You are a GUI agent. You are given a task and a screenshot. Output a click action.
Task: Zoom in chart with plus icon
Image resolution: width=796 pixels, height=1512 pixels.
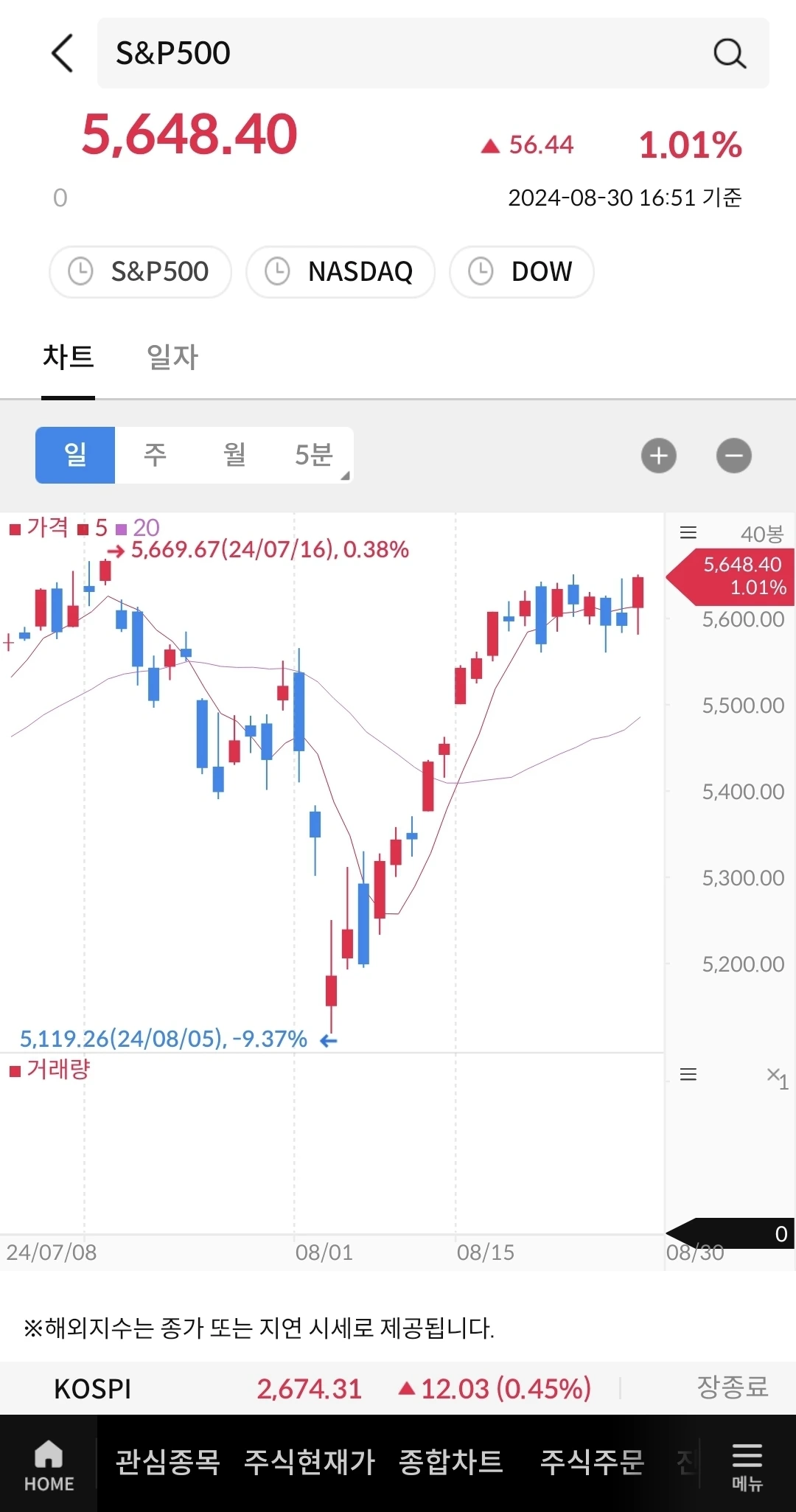click(x=659, y=456)
